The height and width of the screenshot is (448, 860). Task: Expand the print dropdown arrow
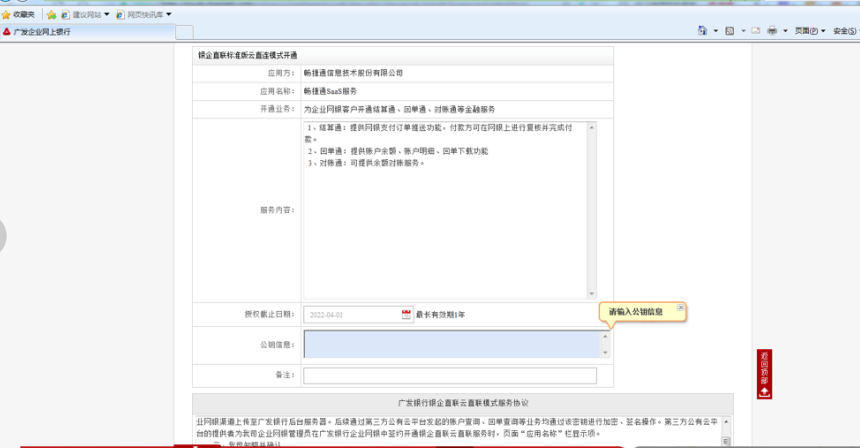785,31
